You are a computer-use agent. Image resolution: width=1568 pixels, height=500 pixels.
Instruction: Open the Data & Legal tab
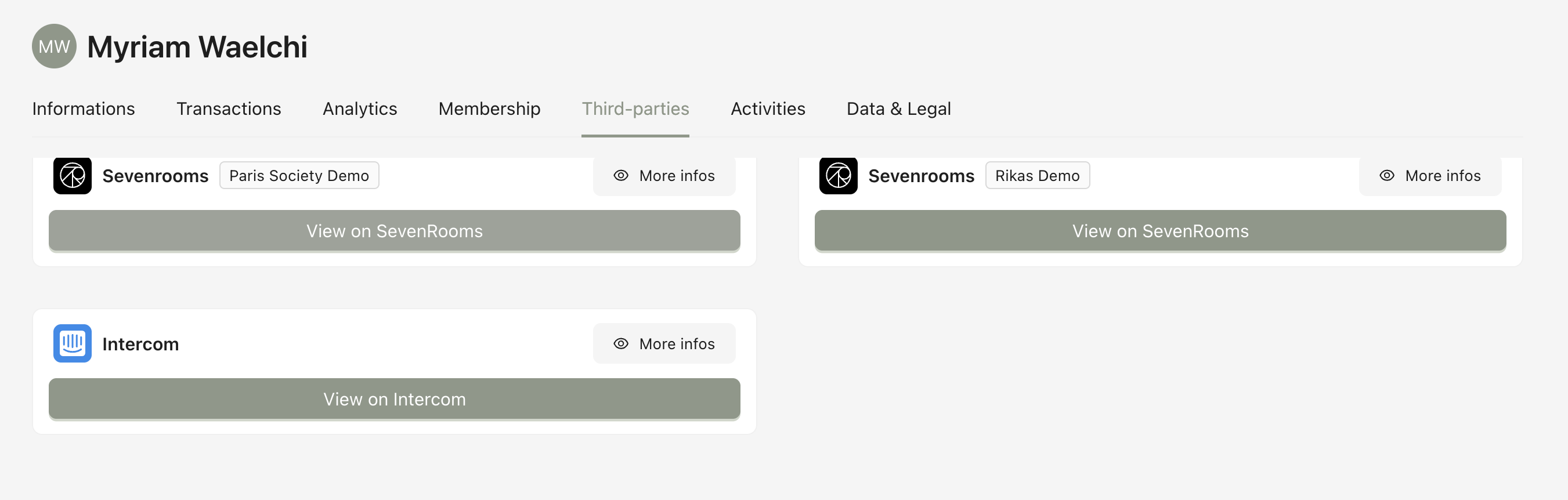tap(898, 109)
